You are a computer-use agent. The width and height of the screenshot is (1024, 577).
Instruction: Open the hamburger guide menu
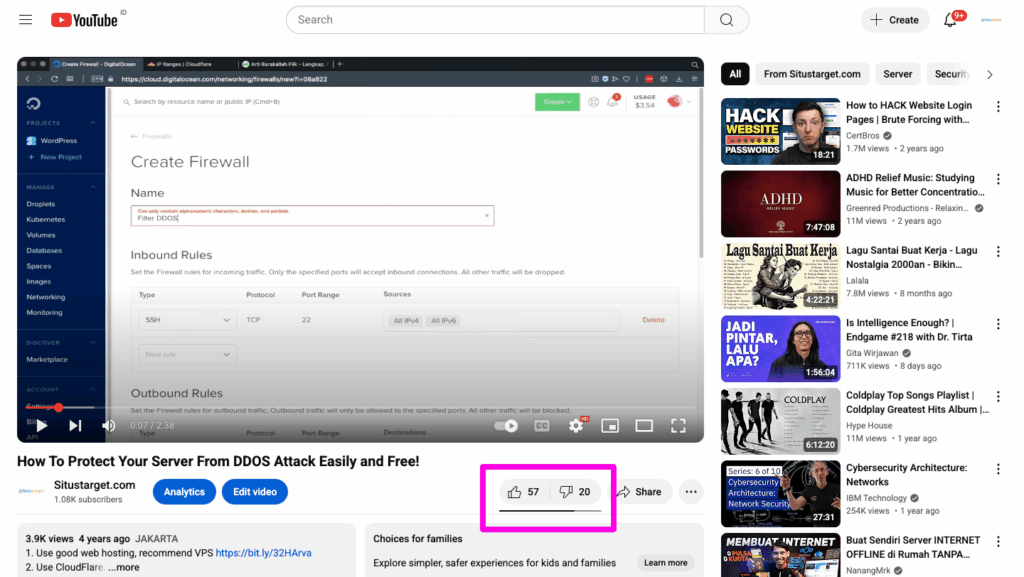[x=25, y=20]
